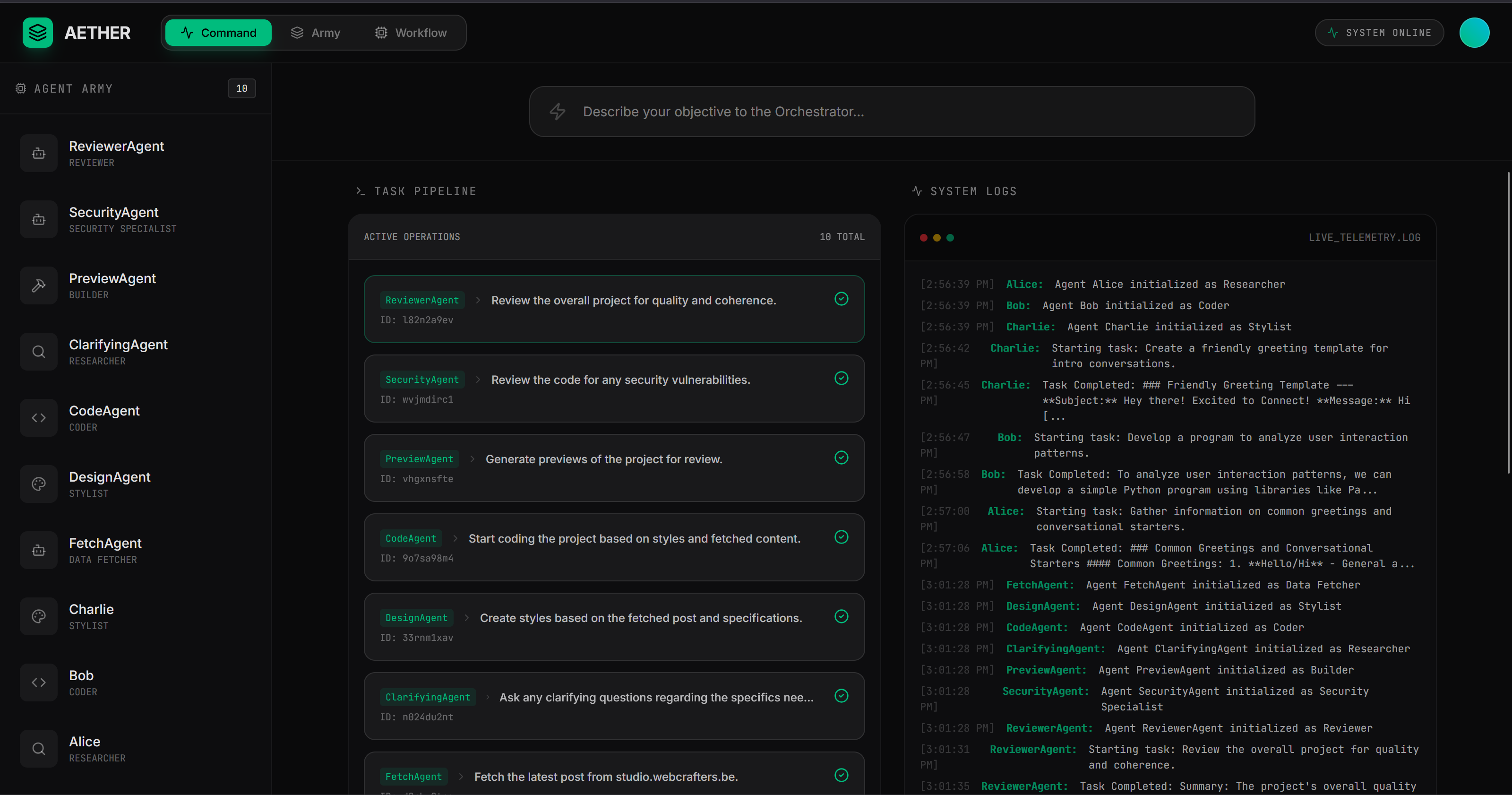The width and height of the screenshot is (1512, 795).
Task: Click chevron after PreviewAgent tag in pipeline
Action: click(472, 459)
